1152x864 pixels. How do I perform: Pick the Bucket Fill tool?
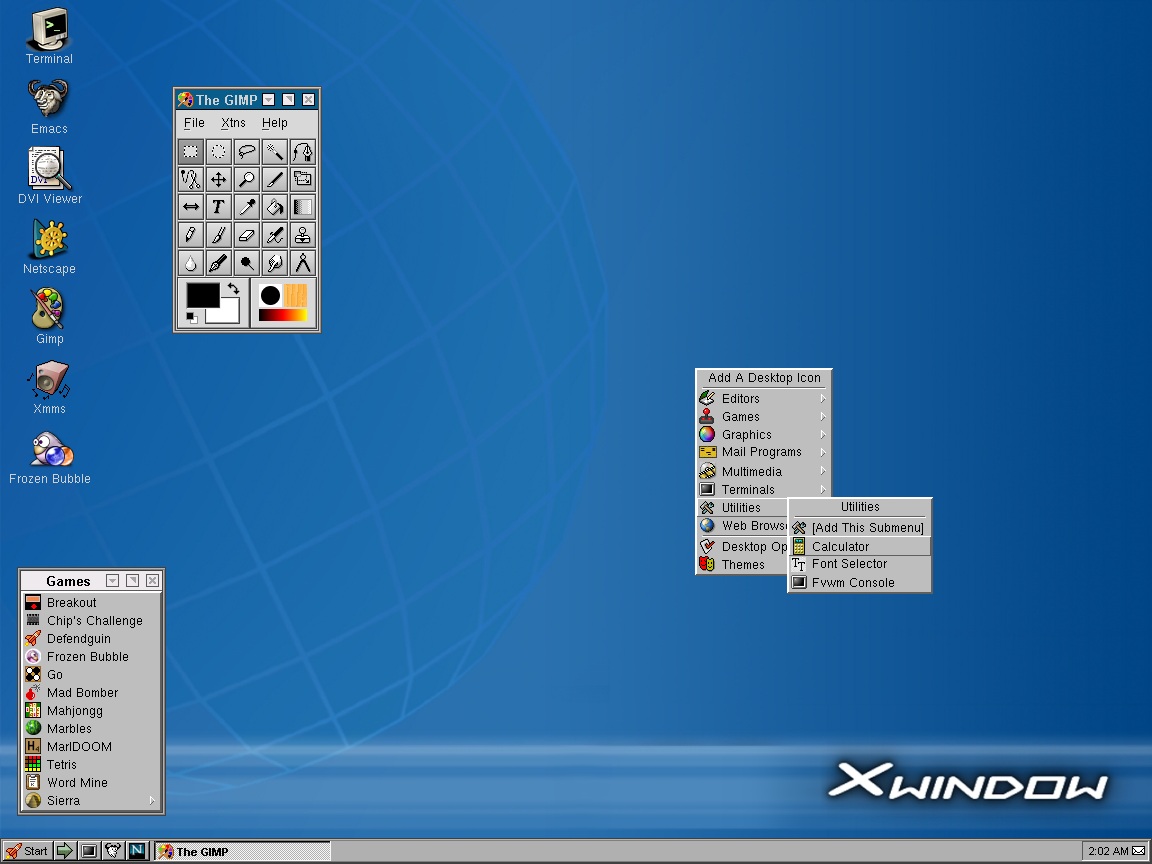274,207
